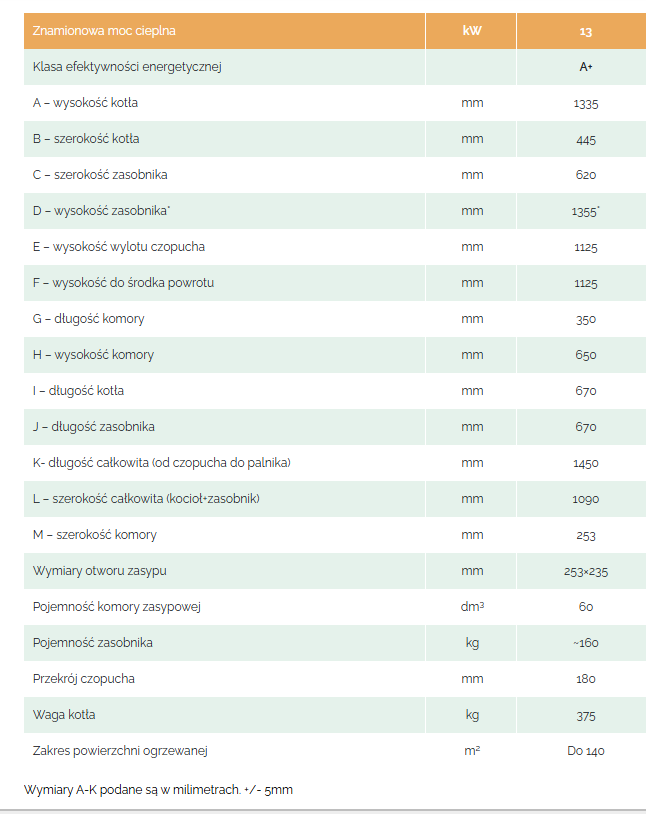The height and width of the screenshot is (814, 665).
Task: Click the 13 column header value
Action: point(586,31)
